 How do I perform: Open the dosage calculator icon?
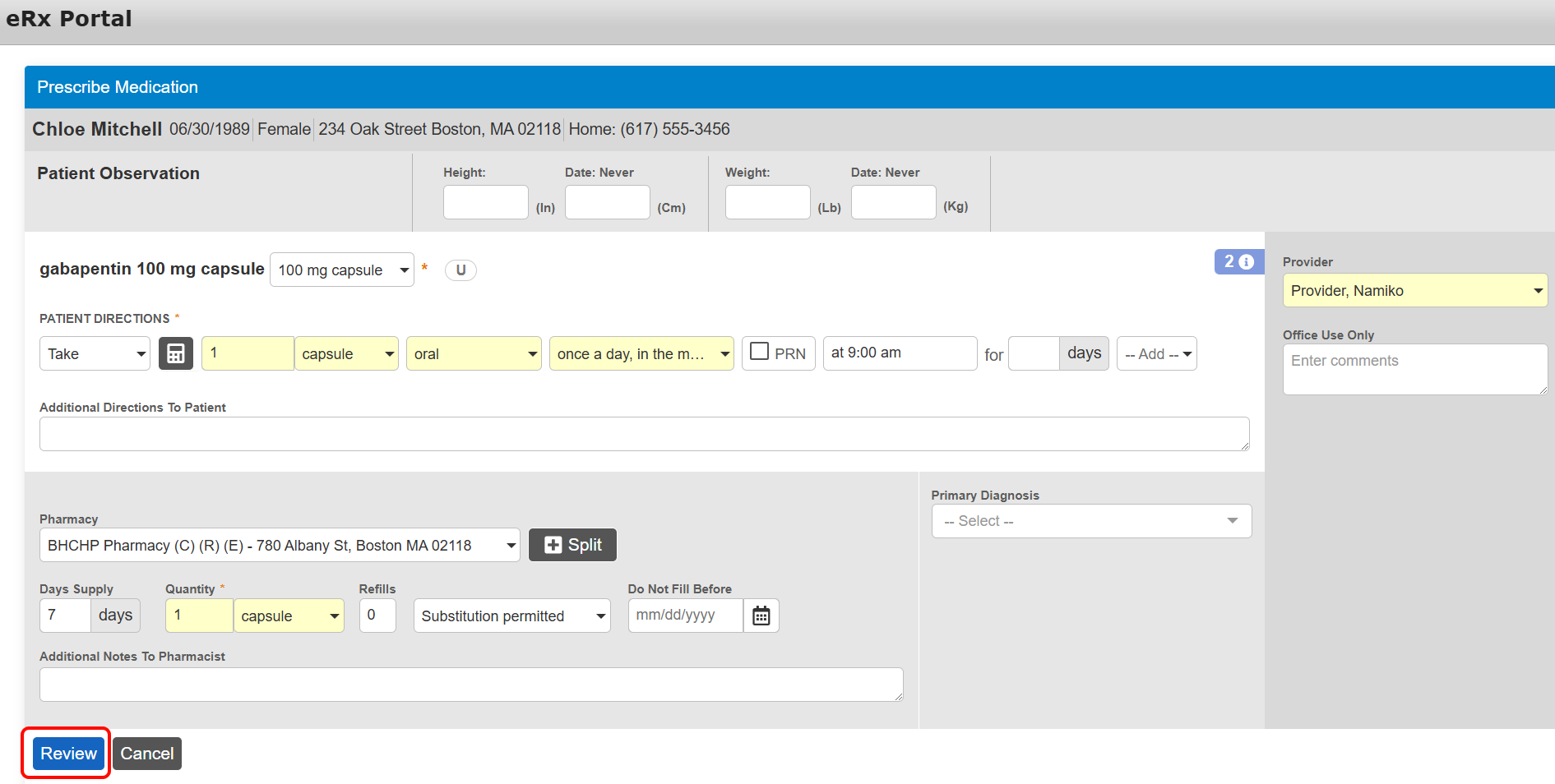tap(175, 353)
